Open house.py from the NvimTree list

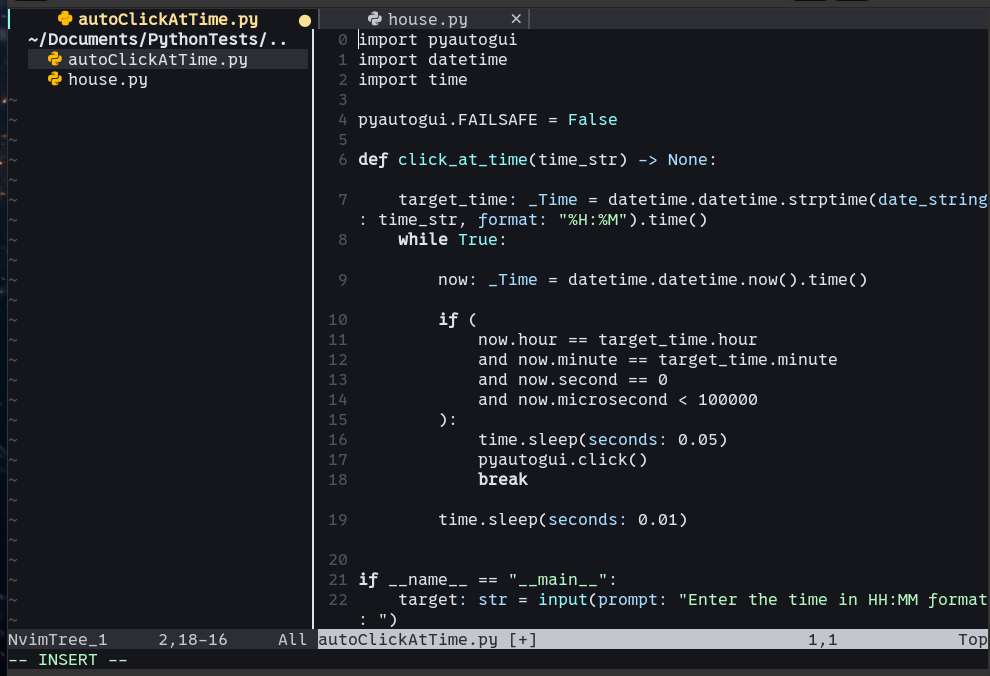(x=107, y=79)
